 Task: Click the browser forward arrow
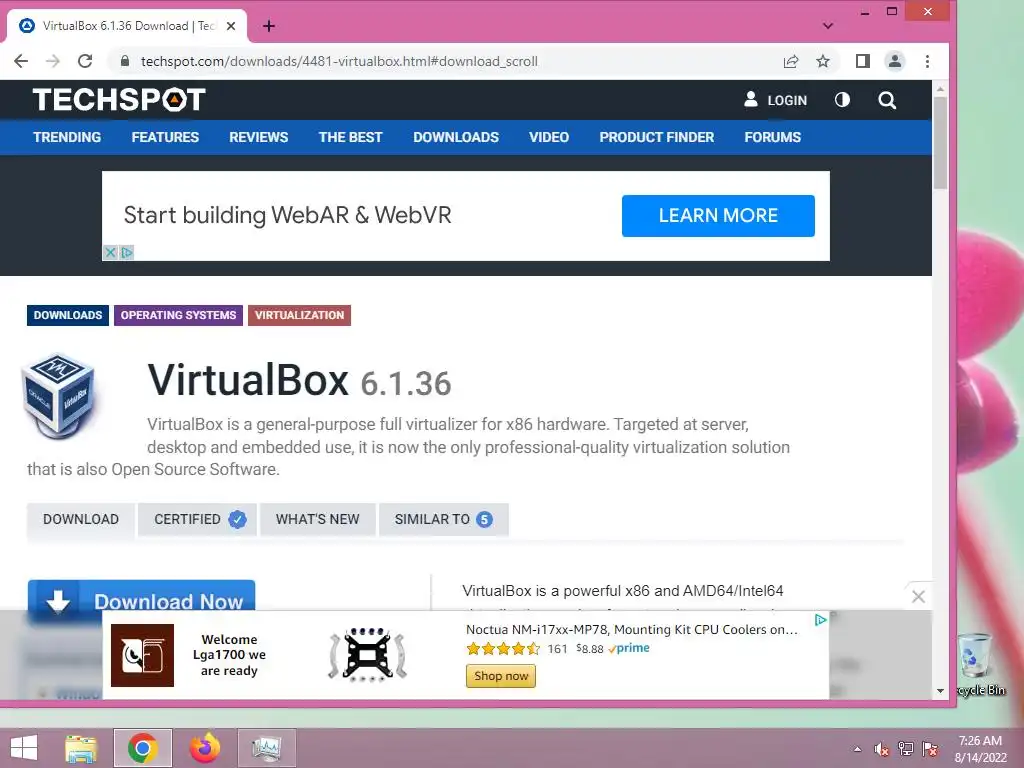(53, 61)
